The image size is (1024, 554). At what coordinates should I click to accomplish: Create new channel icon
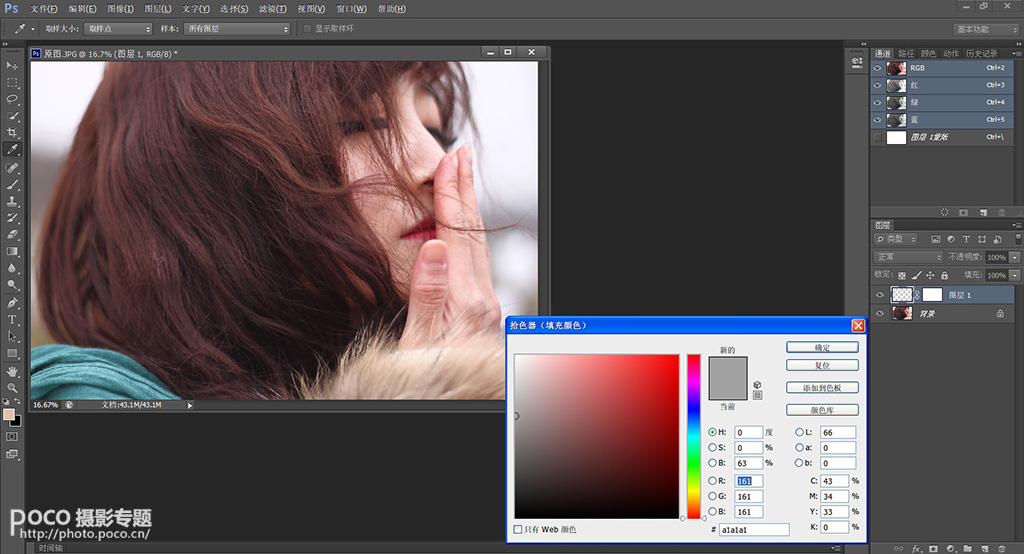984,212
